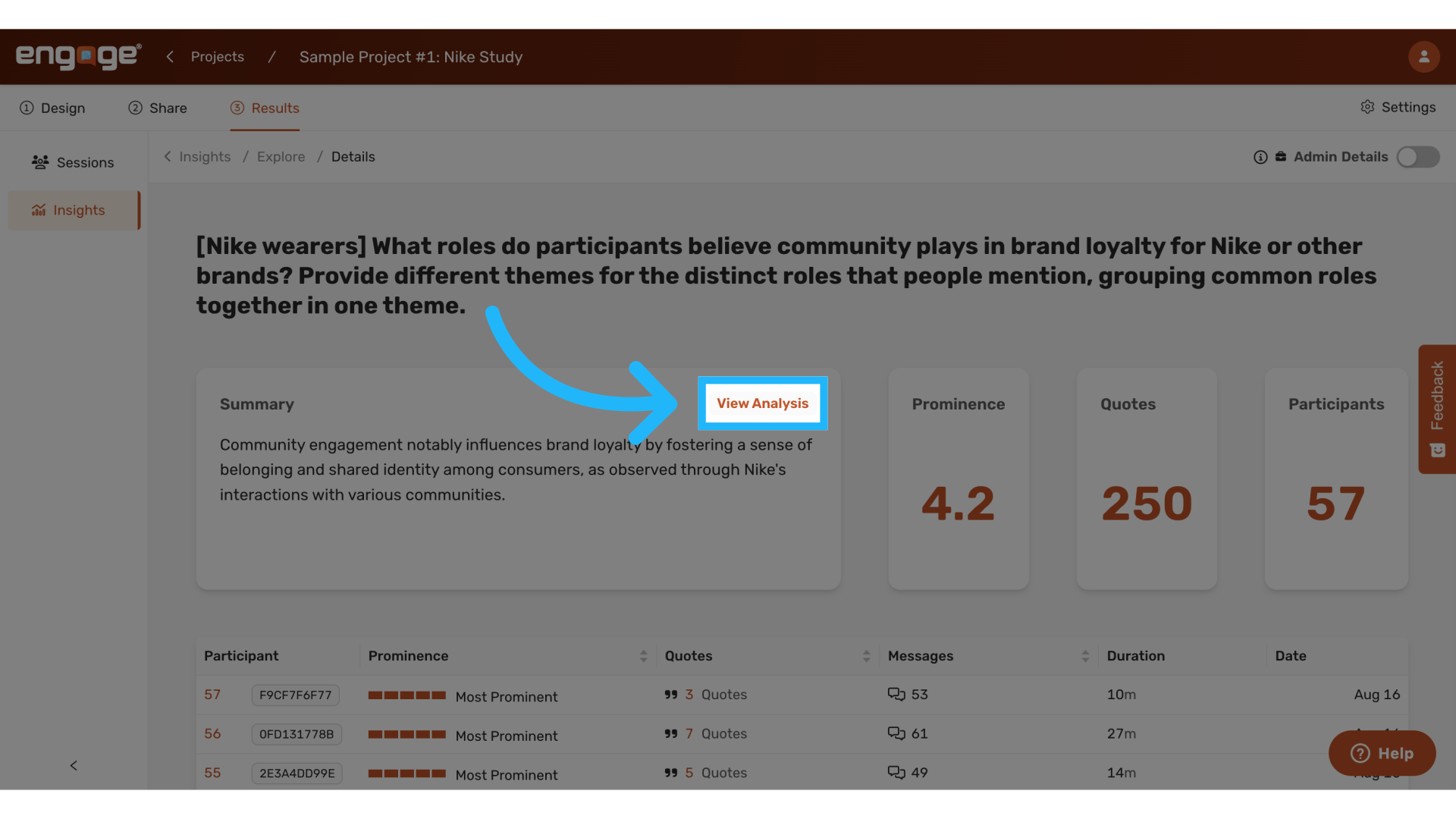The width and height of the screenshot is (1456, 819).
Task: Click participant ID F9CF7F6F77 tag
Action: [295, 695]
